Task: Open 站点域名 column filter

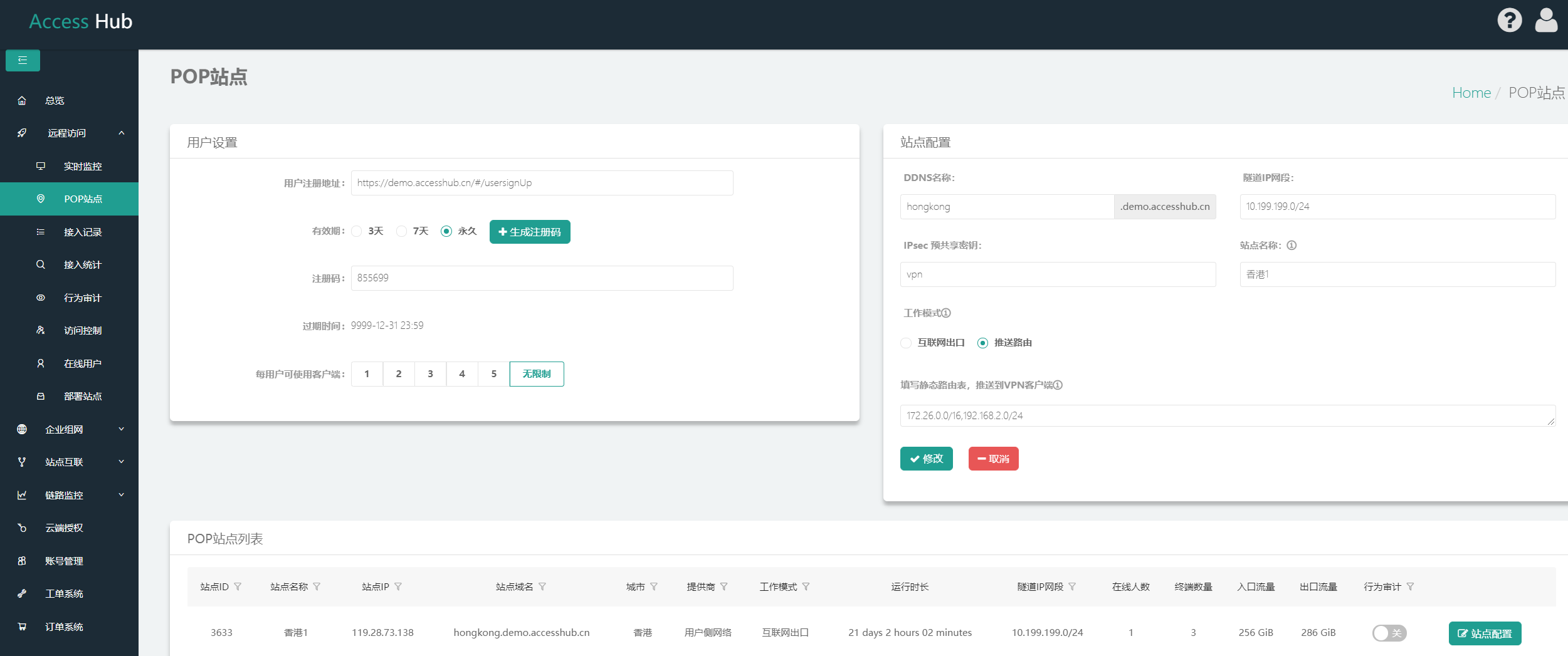Action: [x=542, y=586]
